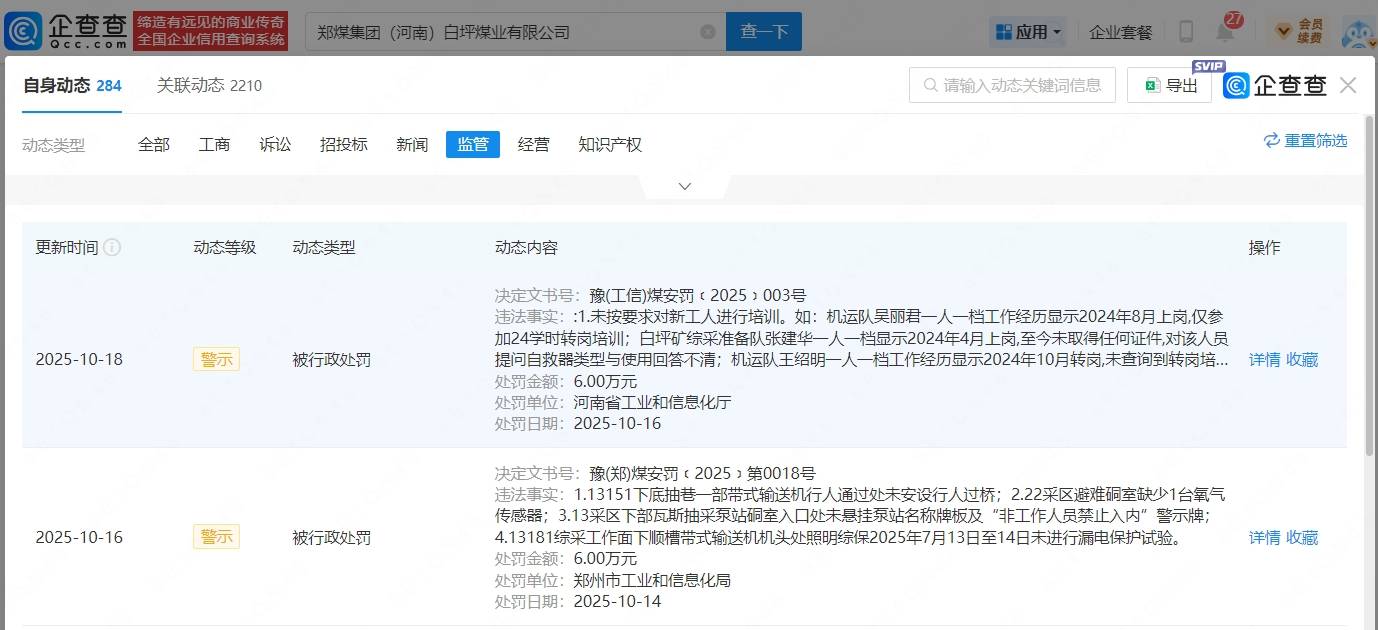Open the 应用 dropdown menu

coord(1026,31)
